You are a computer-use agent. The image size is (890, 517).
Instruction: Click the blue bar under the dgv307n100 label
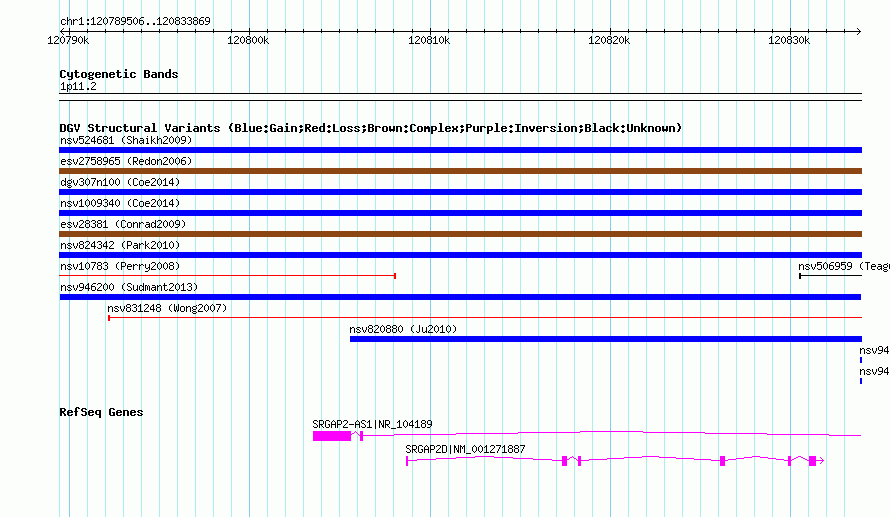(x=460, y=192)
